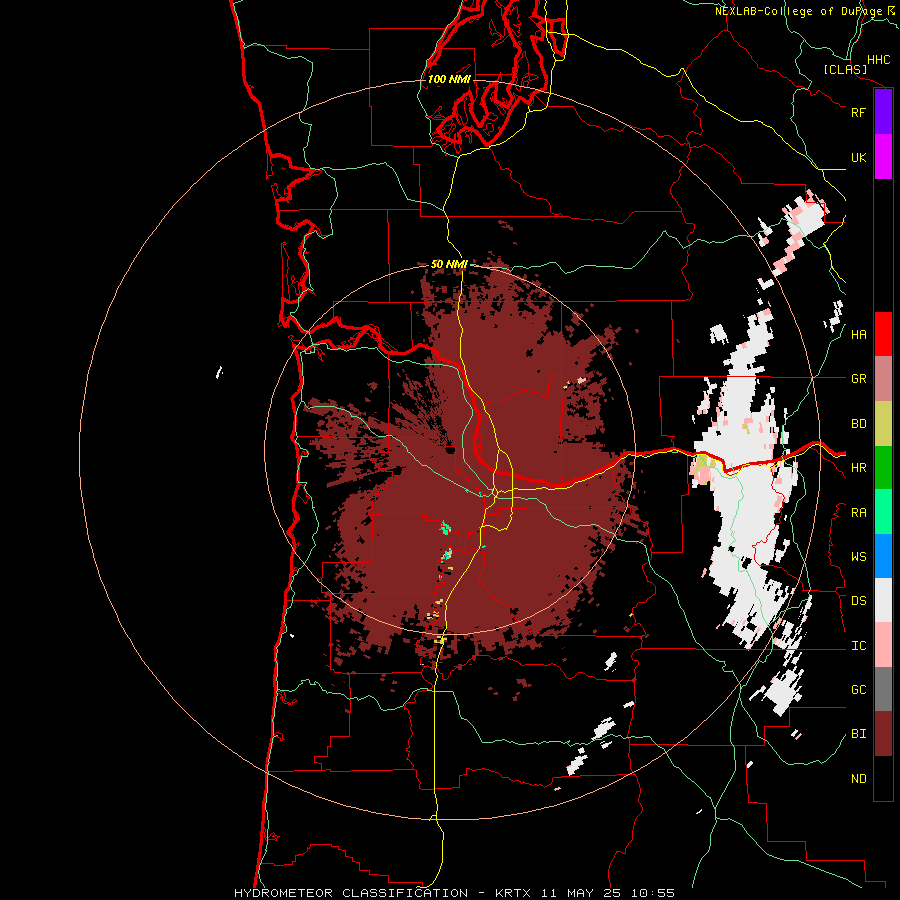This screenshot has width=900, height=900.
Task: Click the red HA legend color swatch
Action: click(883, 334)
